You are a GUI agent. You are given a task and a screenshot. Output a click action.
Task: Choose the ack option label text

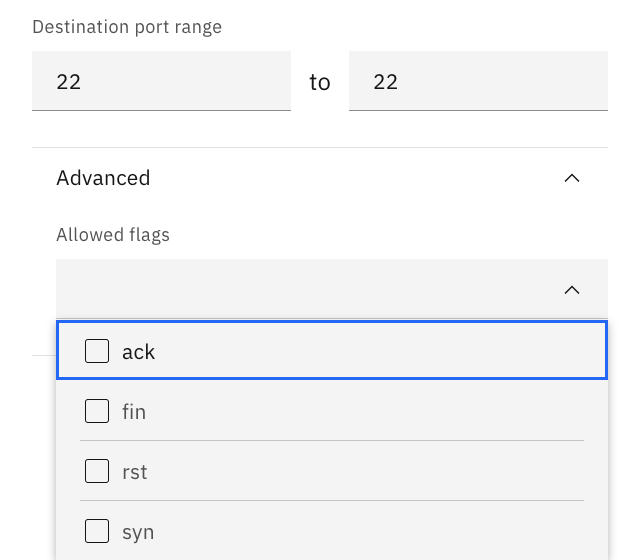point(139,352)
